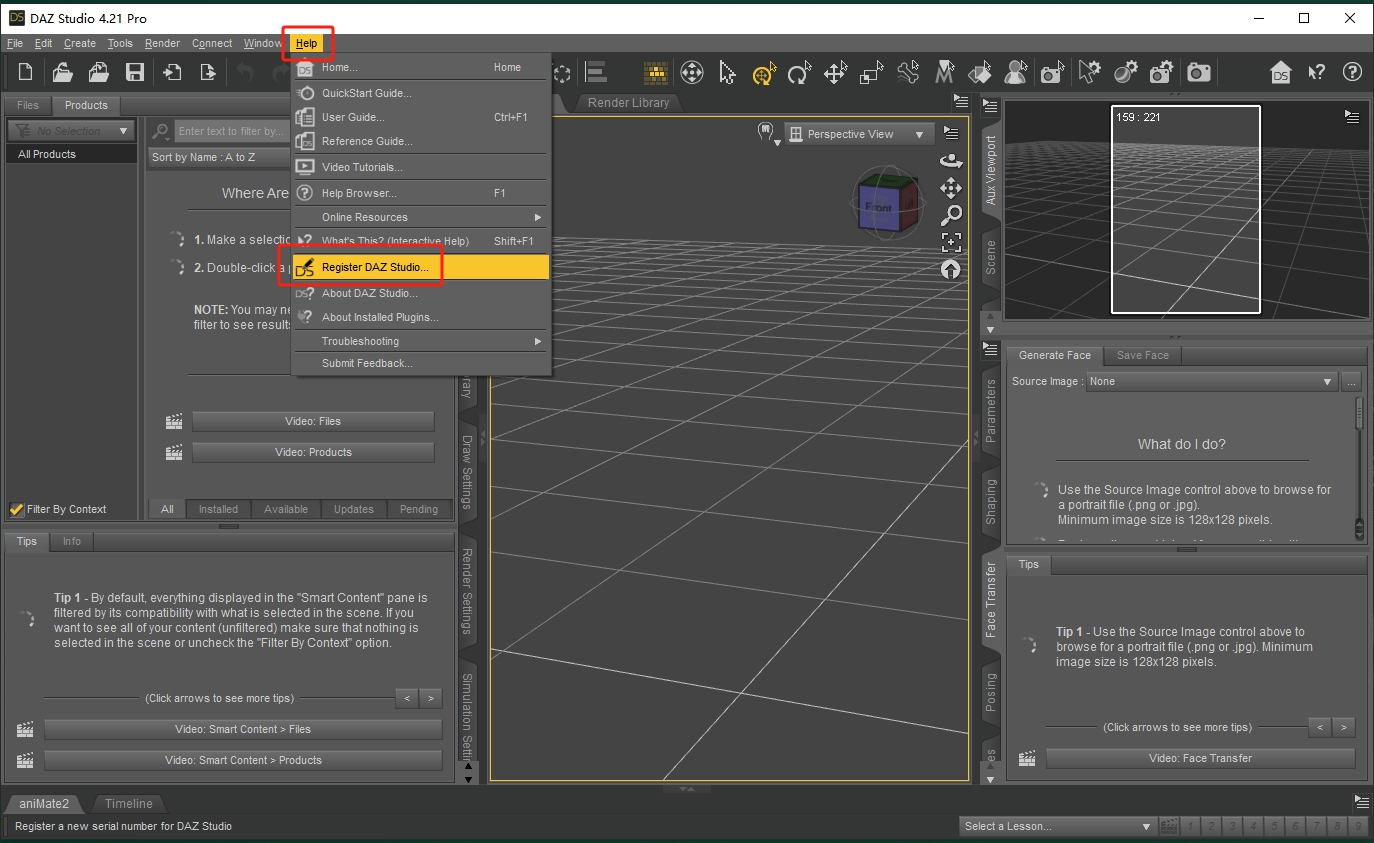
Task: Select the highlighted yellow orbit pointer tool
Action: [764, 72]
